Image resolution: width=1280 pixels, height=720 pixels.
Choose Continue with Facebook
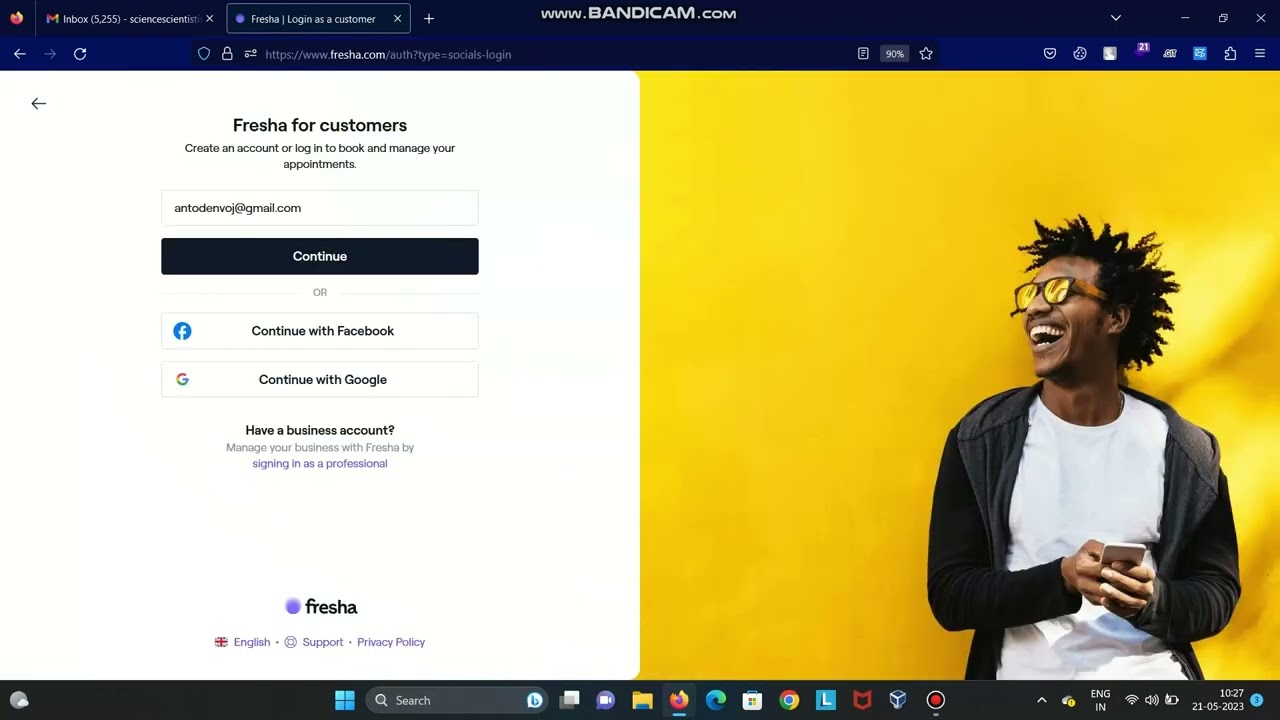point(320,331)
